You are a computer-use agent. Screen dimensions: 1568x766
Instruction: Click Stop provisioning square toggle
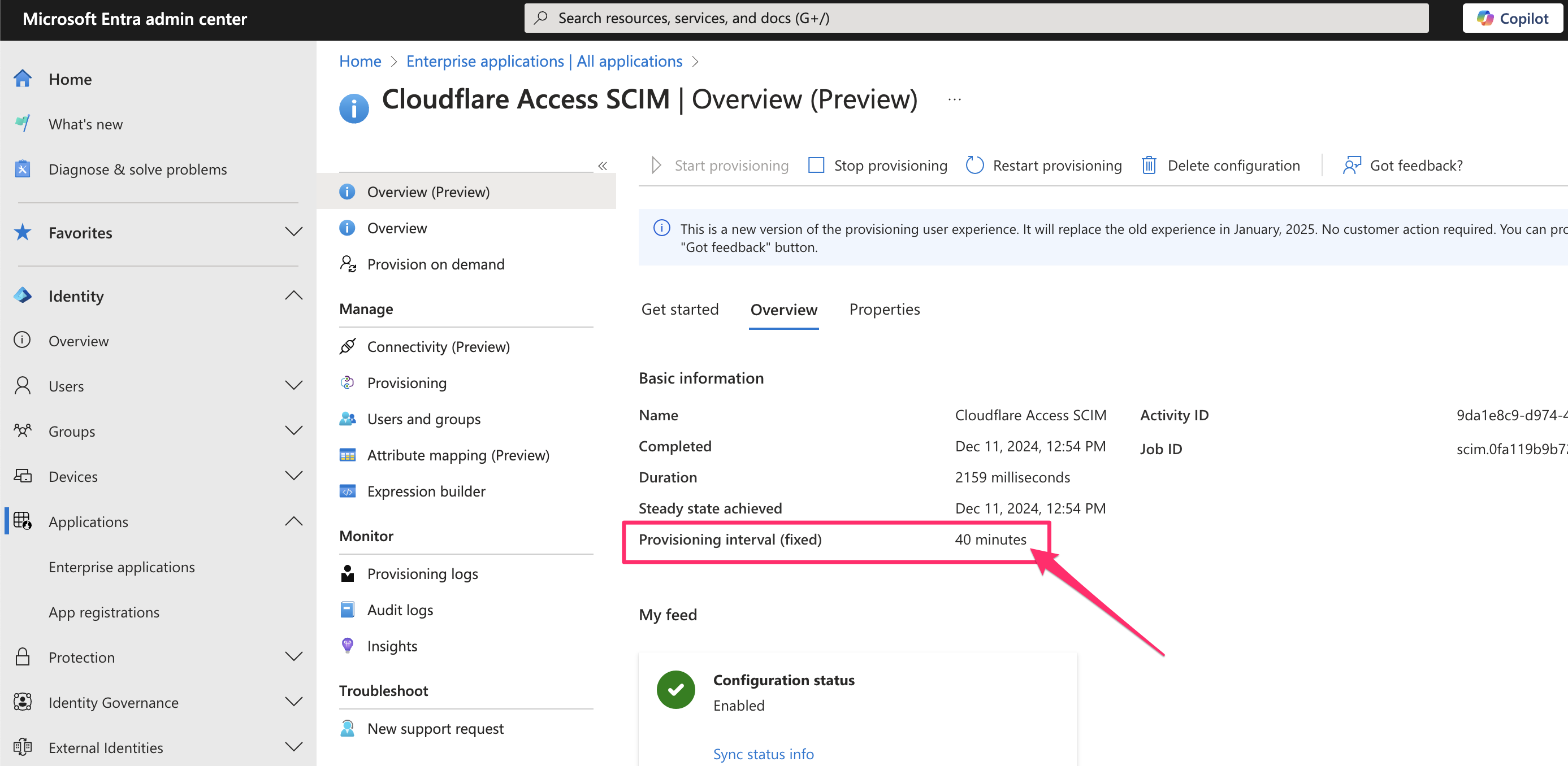(x=816, y=166)
